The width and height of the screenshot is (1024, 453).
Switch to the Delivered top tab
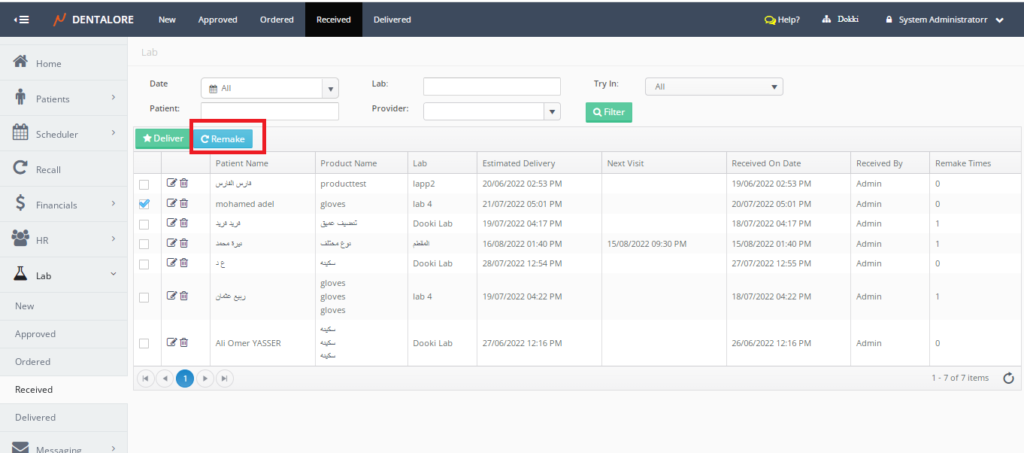[x=391, y=19]
